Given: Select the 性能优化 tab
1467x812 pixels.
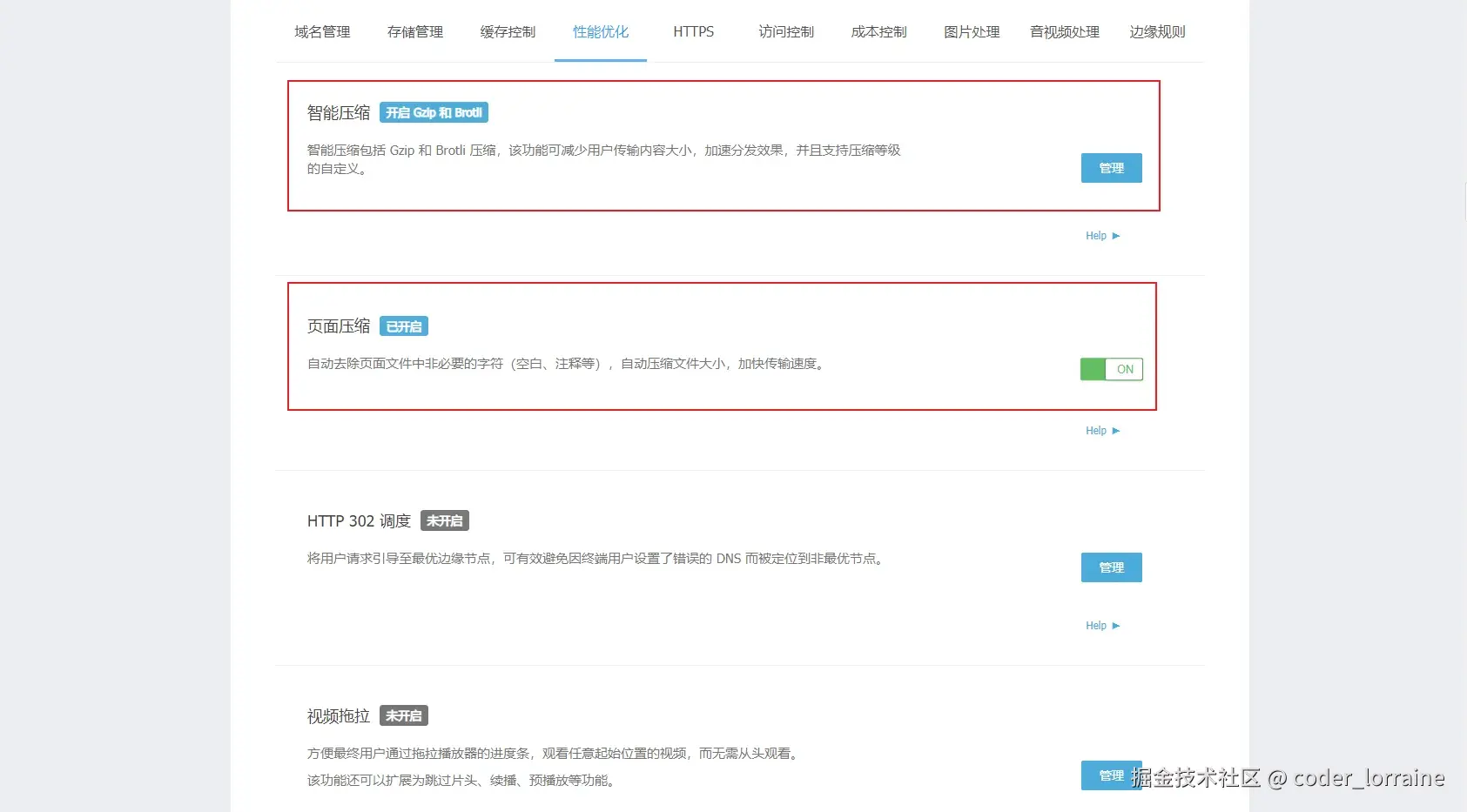Looking at the screenshot, I should click(x=601, y=32).
